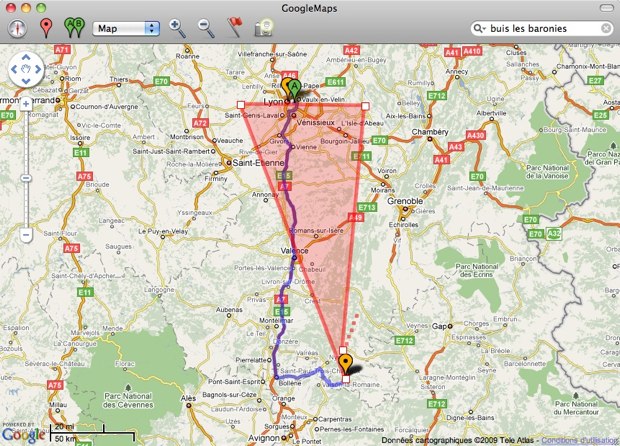This screenshot has height=446, width=620.
Task: Click the camera snapshot toolbar icon
Action: [264, 28]
